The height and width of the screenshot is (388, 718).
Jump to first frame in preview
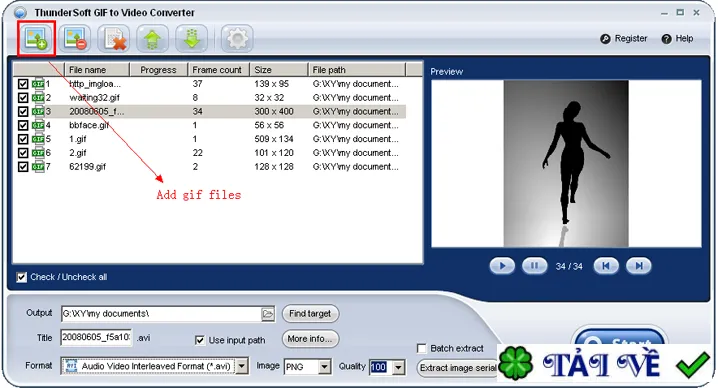606,266
